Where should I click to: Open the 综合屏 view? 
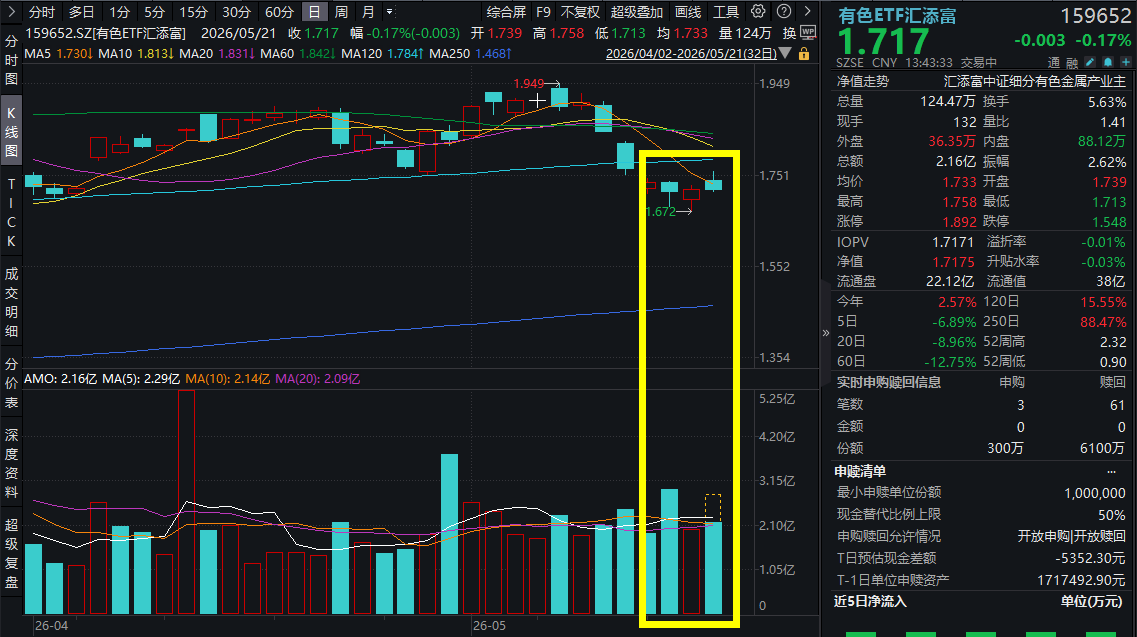coord(506,12)
